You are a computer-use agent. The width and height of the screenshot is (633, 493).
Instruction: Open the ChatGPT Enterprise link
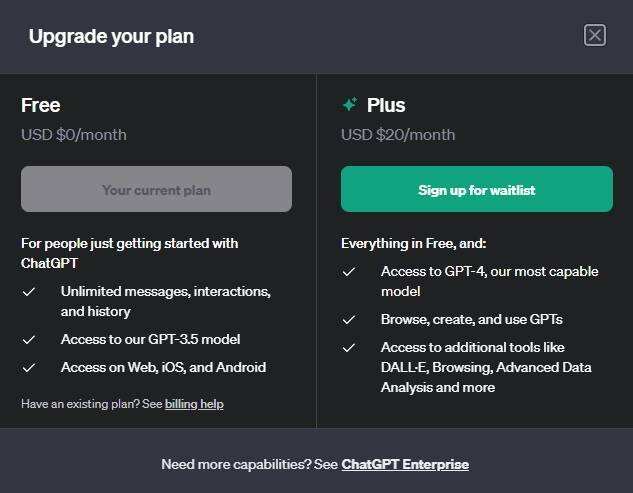coord(405,464)
